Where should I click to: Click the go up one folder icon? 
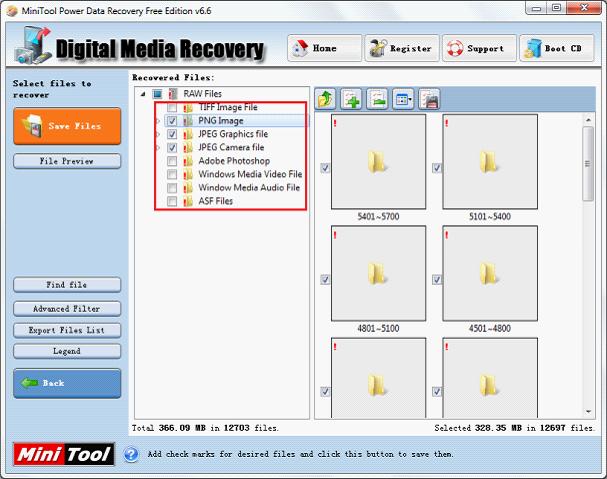[x=325, y=100]
